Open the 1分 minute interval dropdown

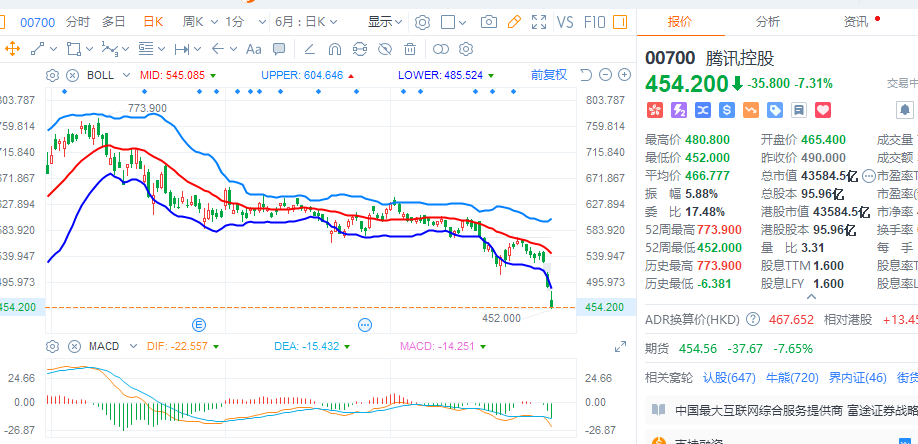(245, 22)
